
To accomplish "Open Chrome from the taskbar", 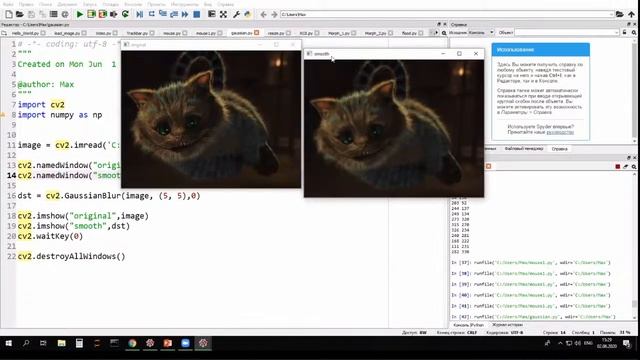I will click(132, 343).
